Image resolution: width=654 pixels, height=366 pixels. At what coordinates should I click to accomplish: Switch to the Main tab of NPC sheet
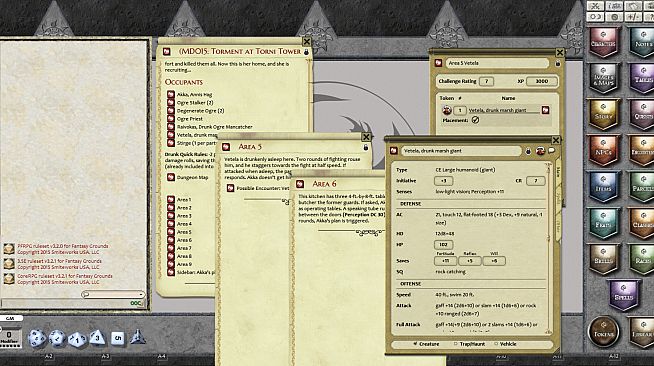[558, 172]
